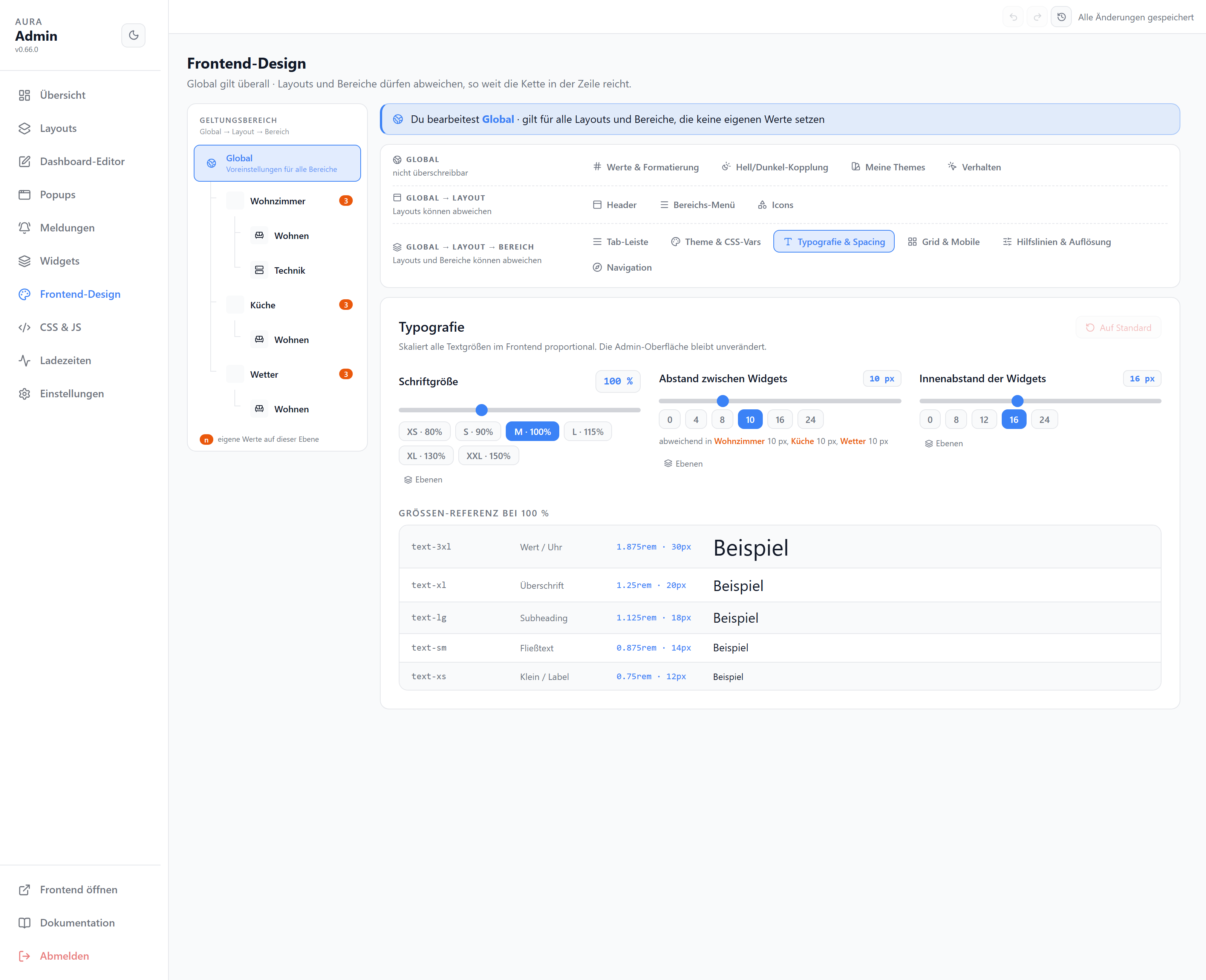The height and width of the screenshot is (980, 1206).
Task: Open the Theme & CSS-Vars tab
Action: (x=716, y=242)
